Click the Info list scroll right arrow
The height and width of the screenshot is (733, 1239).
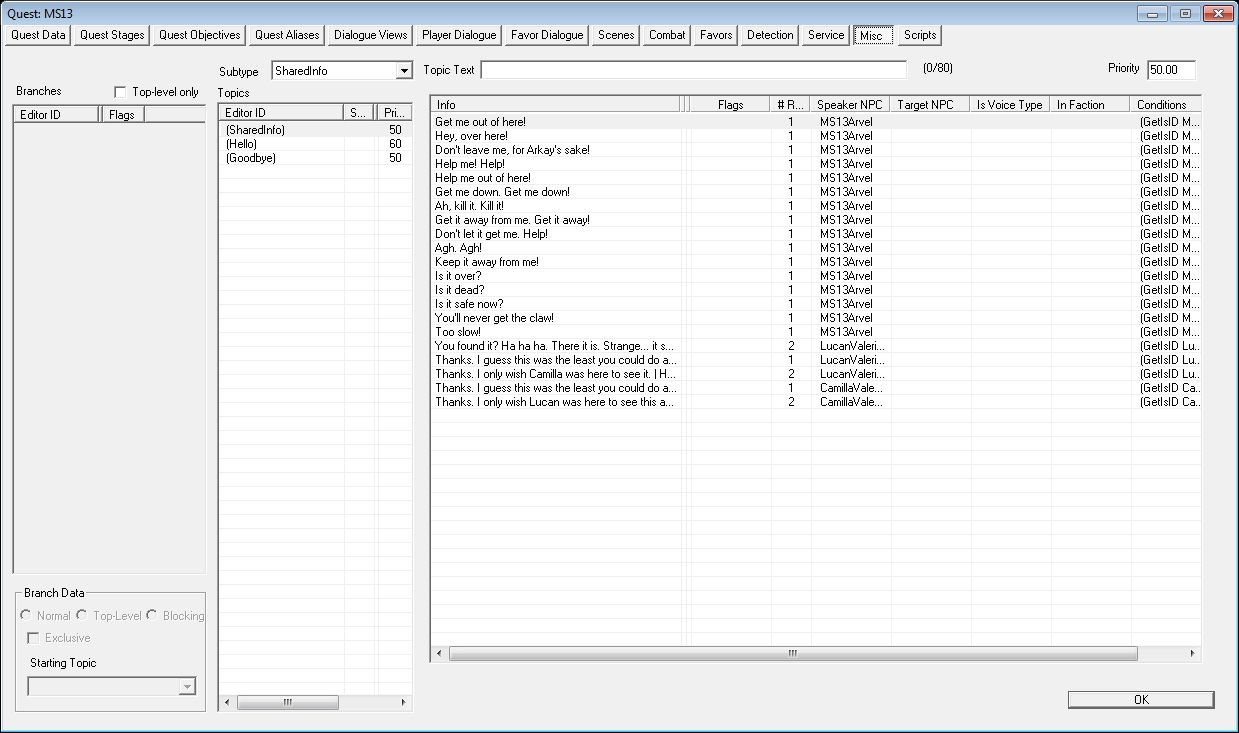coord(1192,654)
